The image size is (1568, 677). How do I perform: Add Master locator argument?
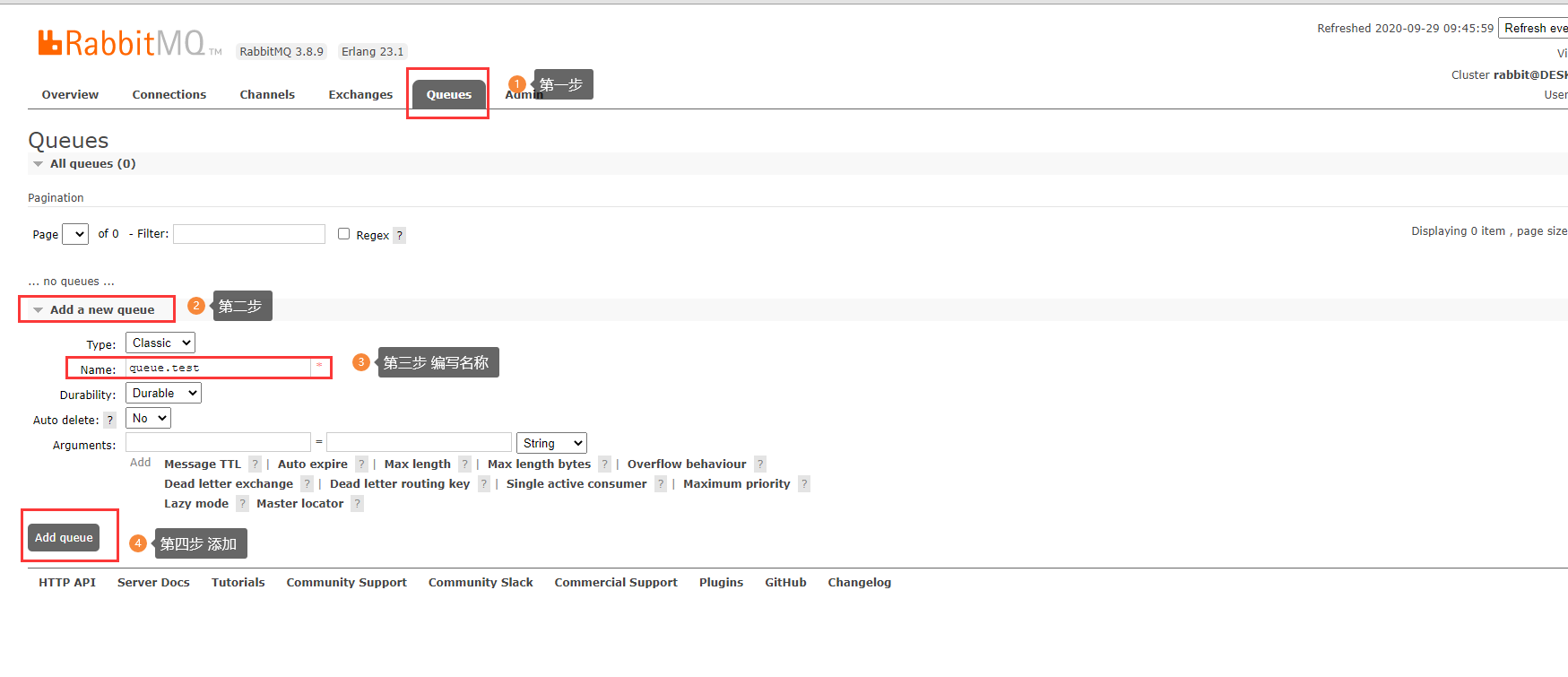pyautogui.click(x=299, y=503)
